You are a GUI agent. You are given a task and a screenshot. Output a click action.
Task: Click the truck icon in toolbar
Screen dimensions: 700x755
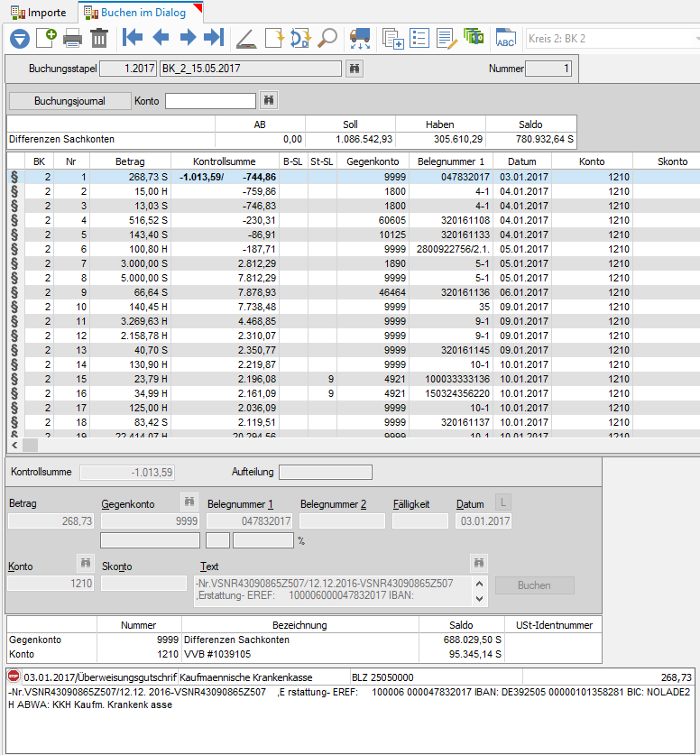pos(360,39)
